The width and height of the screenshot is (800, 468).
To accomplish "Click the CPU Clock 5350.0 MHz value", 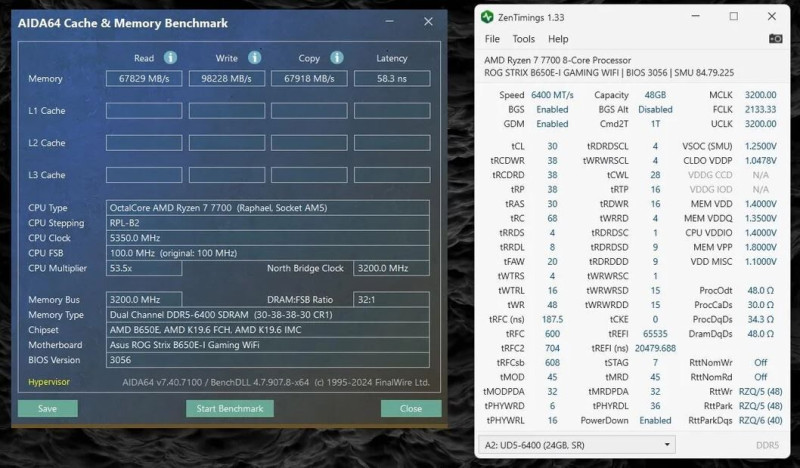I will (268, 238).
